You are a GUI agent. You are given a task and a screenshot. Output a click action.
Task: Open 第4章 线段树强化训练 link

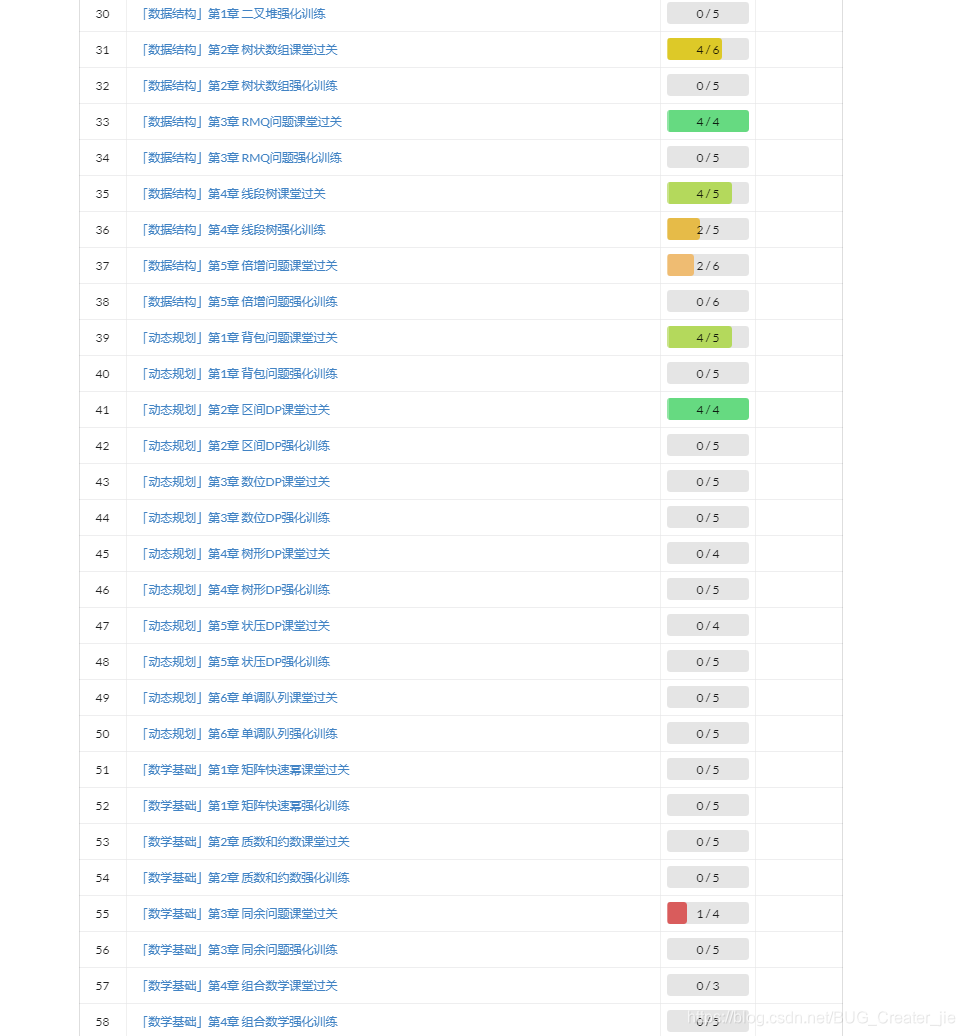click(x=234, y=230)
